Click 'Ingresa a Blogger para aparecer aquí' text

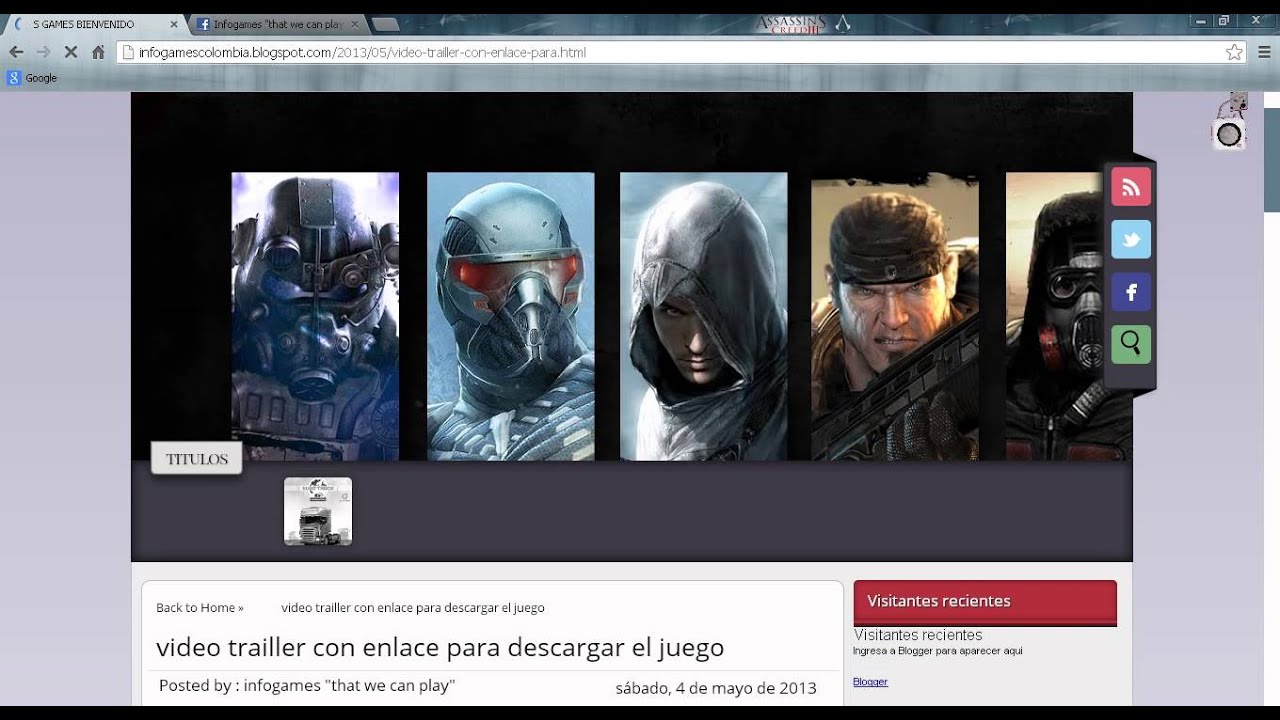938,651
